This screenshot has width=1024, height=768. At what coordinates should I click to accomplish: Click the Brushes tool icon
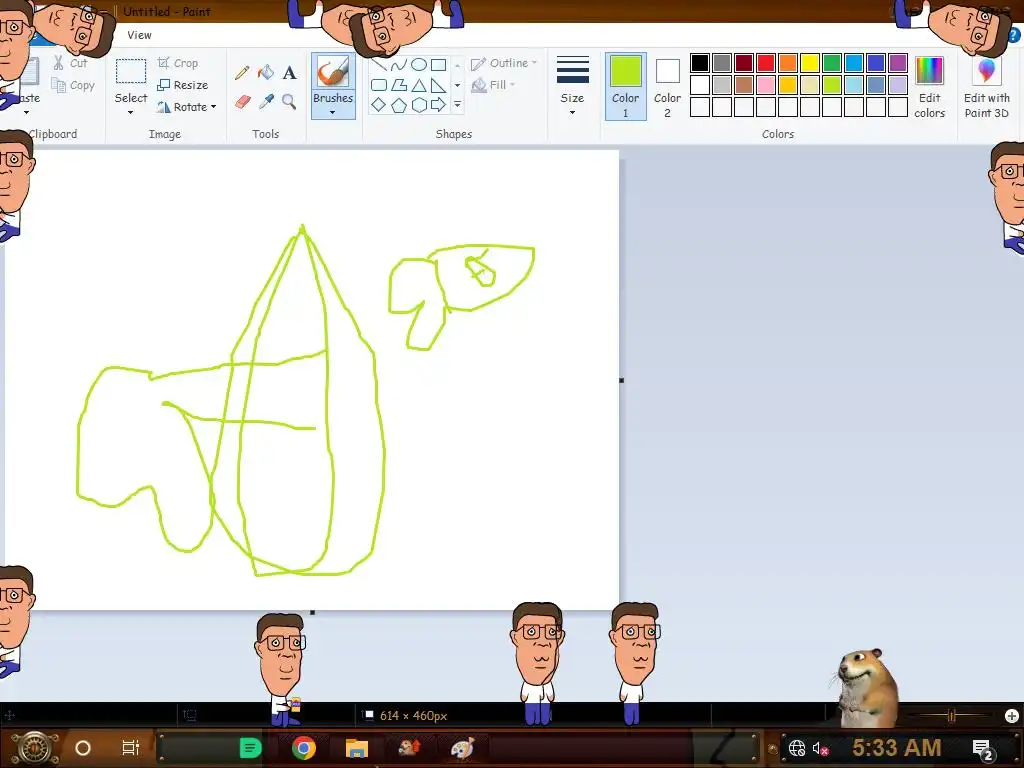[x=333, y=72]
